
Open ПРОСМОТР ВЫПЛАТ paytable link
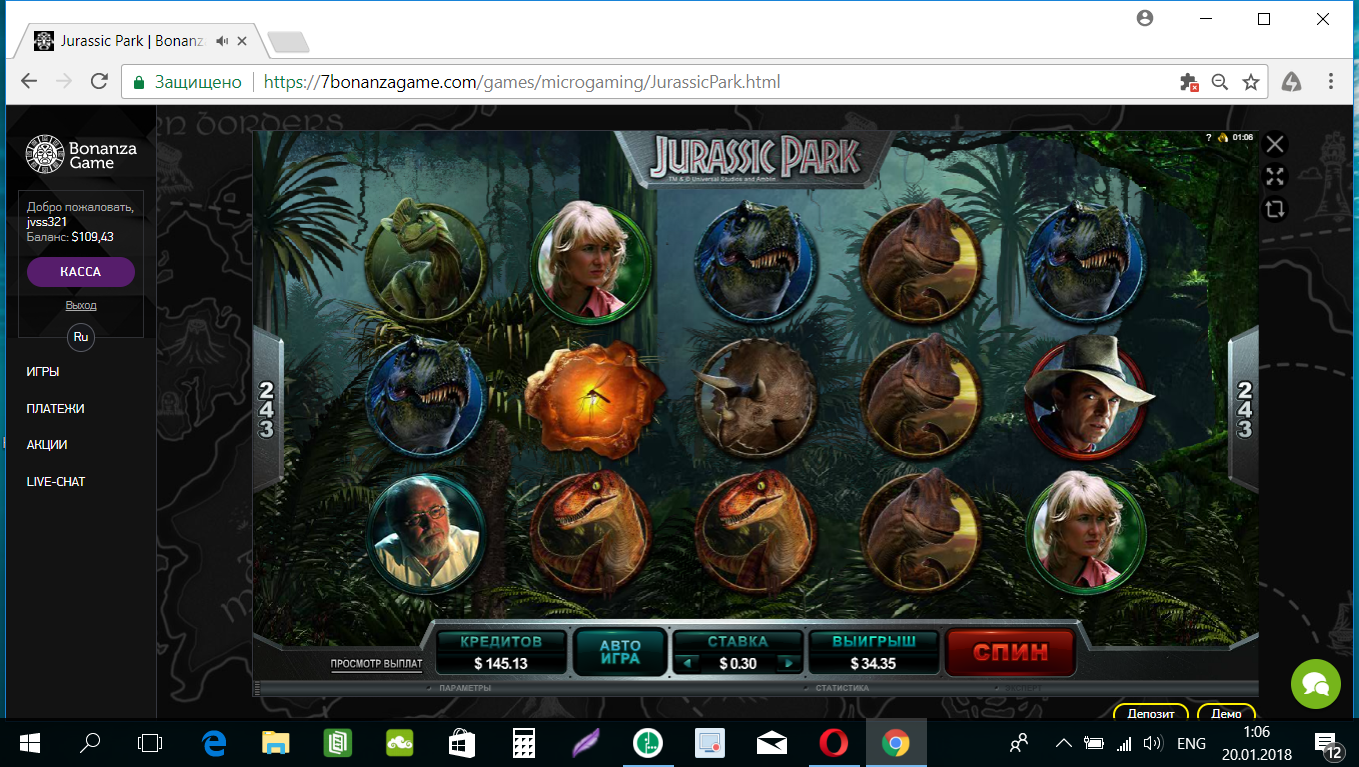click(377, 664)
